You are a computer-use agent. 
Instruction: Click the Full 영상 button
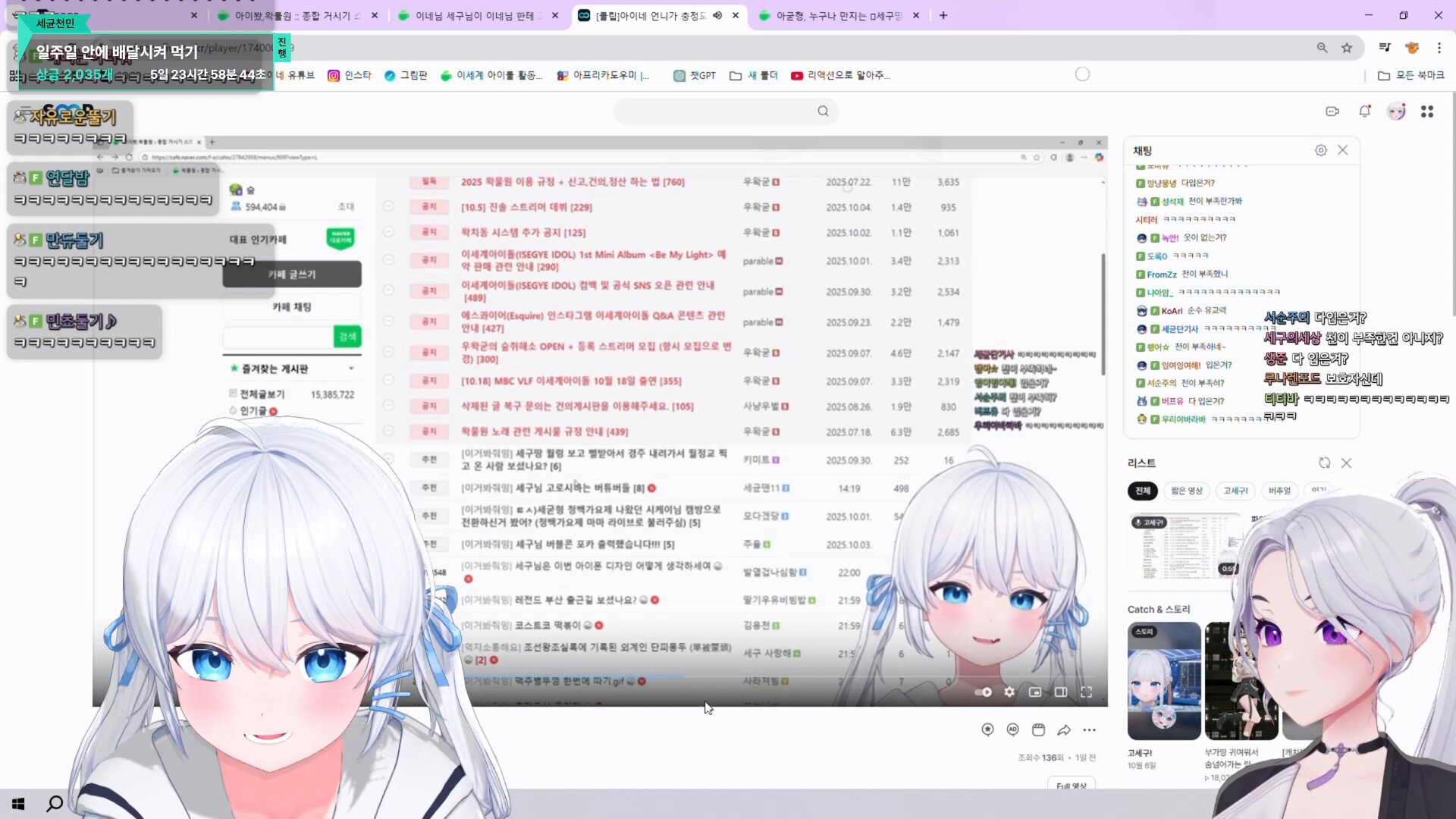(1072, 785)
